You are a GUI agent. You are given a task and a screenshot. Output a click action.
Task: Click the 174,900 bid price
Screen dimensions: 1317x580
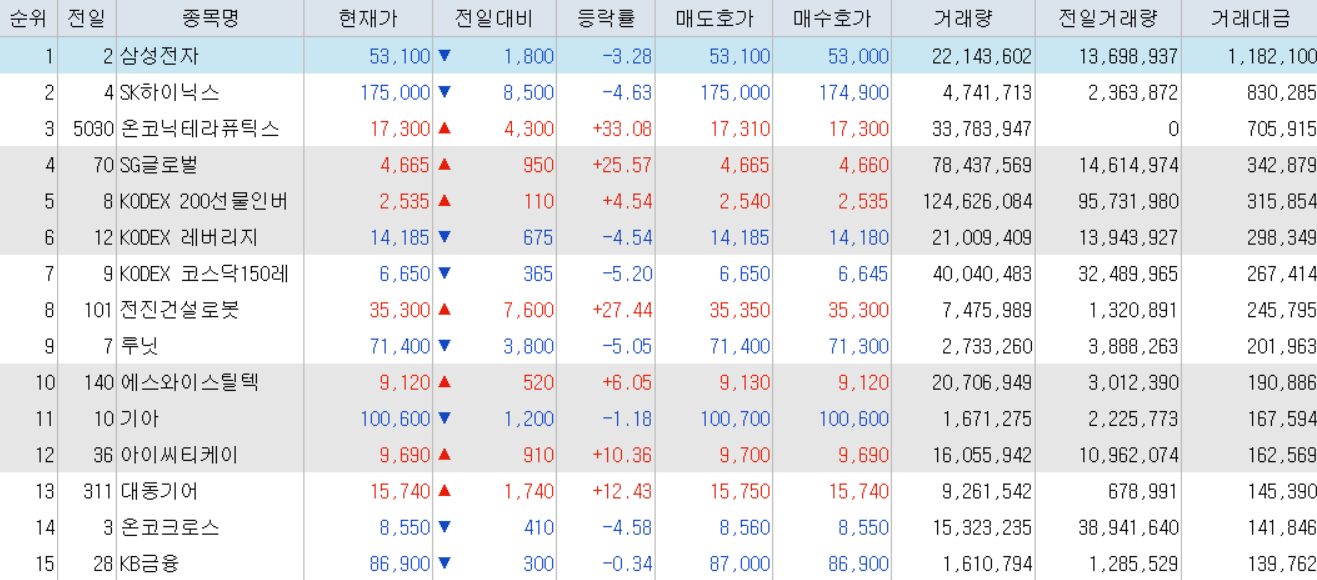(x=854, y=93)
